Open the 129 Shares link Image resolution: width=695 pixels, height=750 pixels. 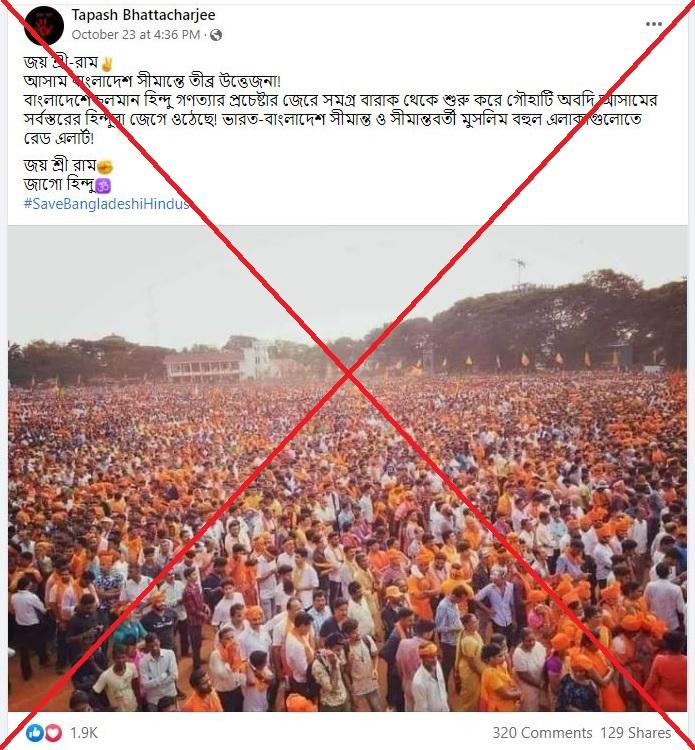pyautogui.click(x=636, y=733)
